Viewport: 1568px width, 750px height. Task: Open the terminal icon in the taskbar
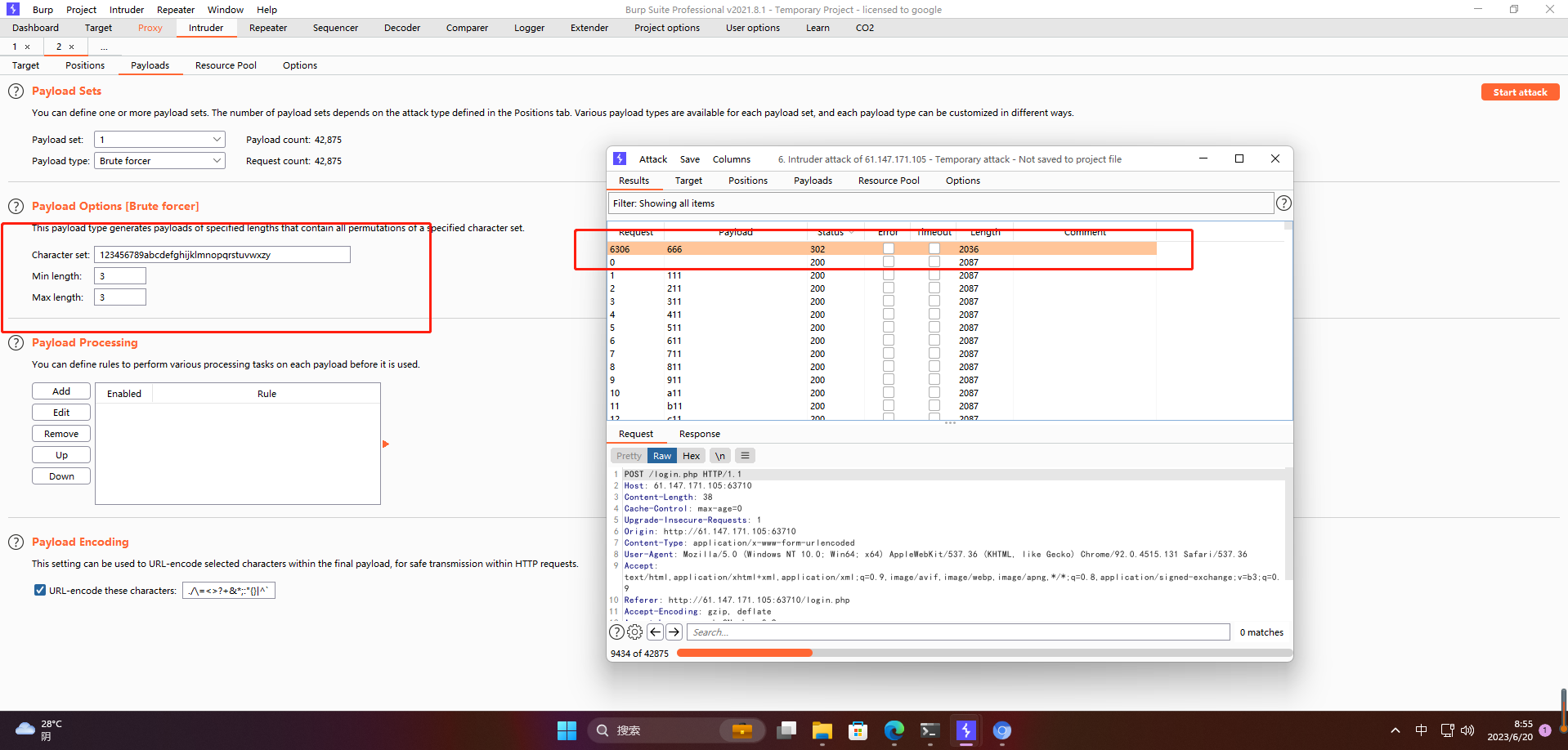tap(930, 730)
